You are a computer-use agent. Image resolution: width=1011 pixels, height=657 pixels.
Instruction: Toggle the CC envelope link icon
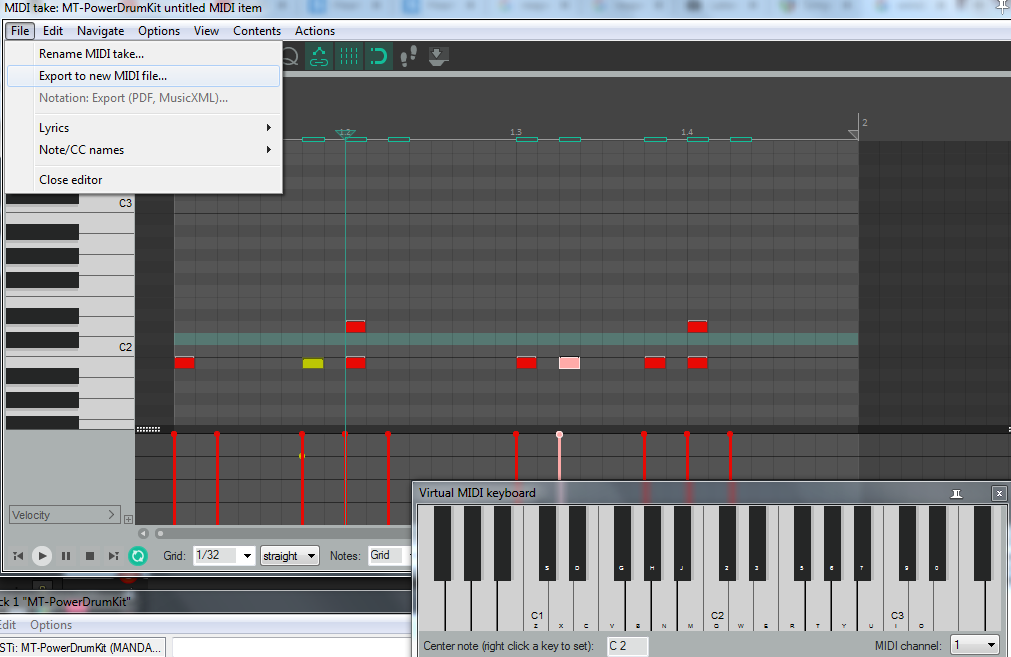(x=319, y=56)
